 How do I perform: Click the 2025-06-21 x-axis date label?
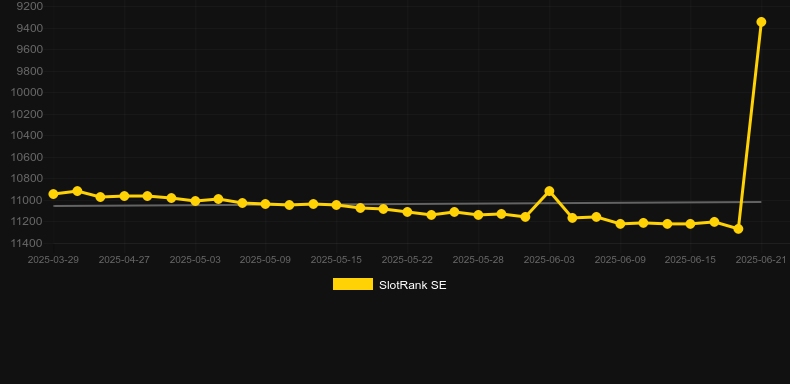point(761,260)
